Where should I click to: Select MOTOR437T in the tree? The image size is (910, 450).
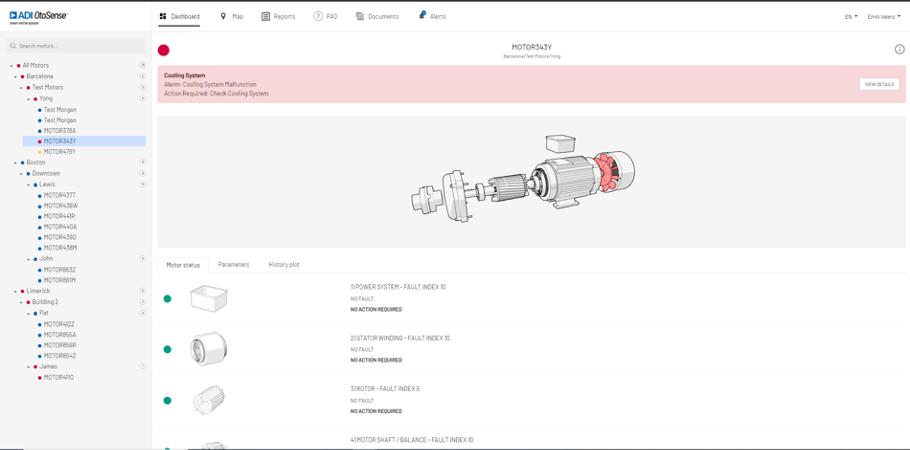tap(60, 195)
